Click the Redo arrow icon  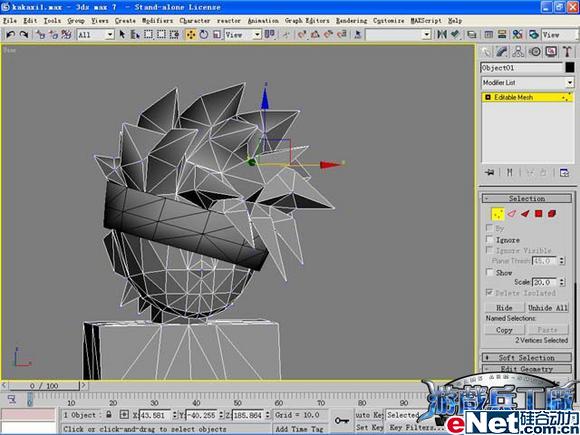[24, 34]
